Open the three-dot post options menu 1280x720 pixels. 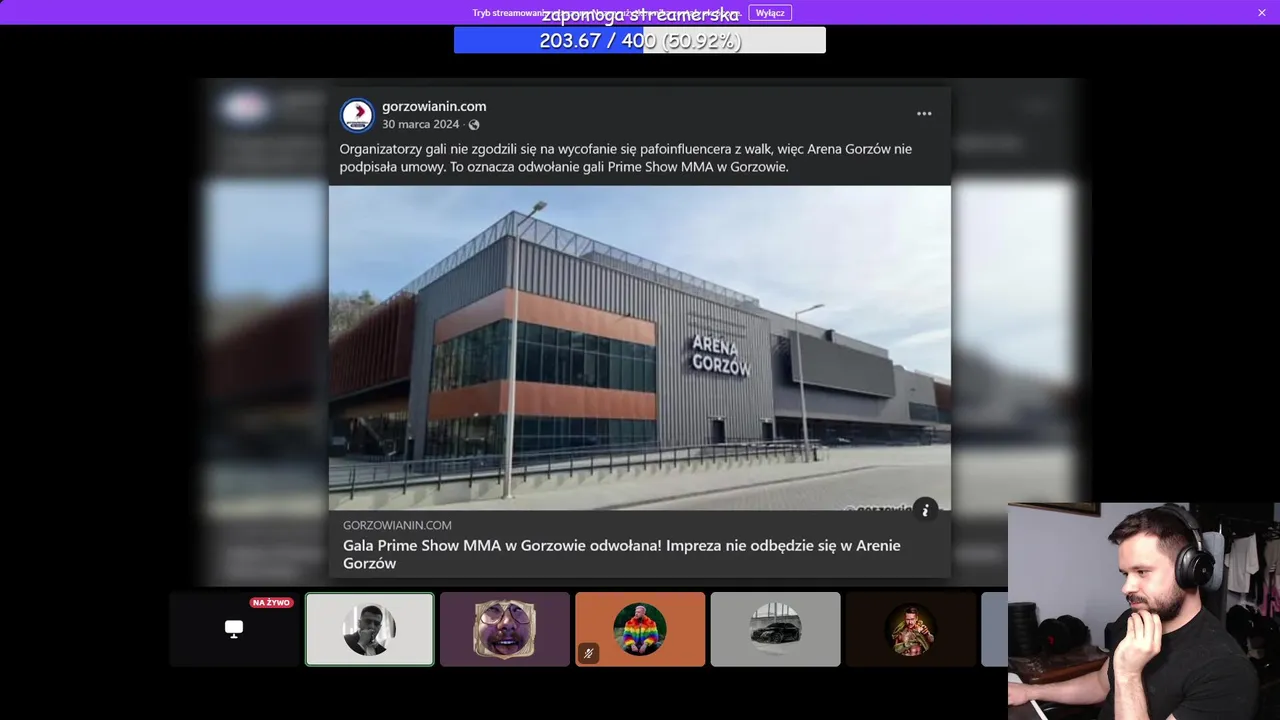click(924, 114)
